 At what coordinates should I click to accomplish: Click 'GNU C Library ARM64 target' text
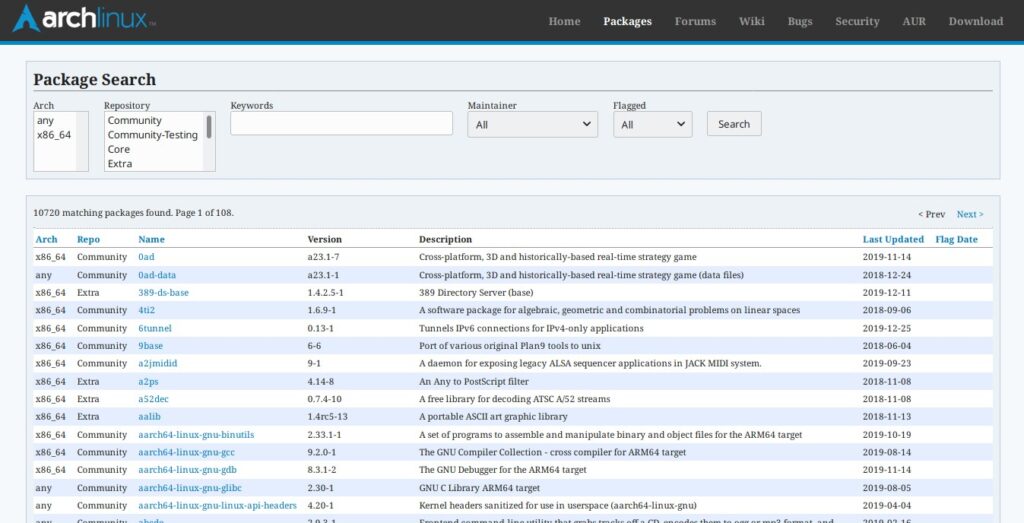point(479,488)
